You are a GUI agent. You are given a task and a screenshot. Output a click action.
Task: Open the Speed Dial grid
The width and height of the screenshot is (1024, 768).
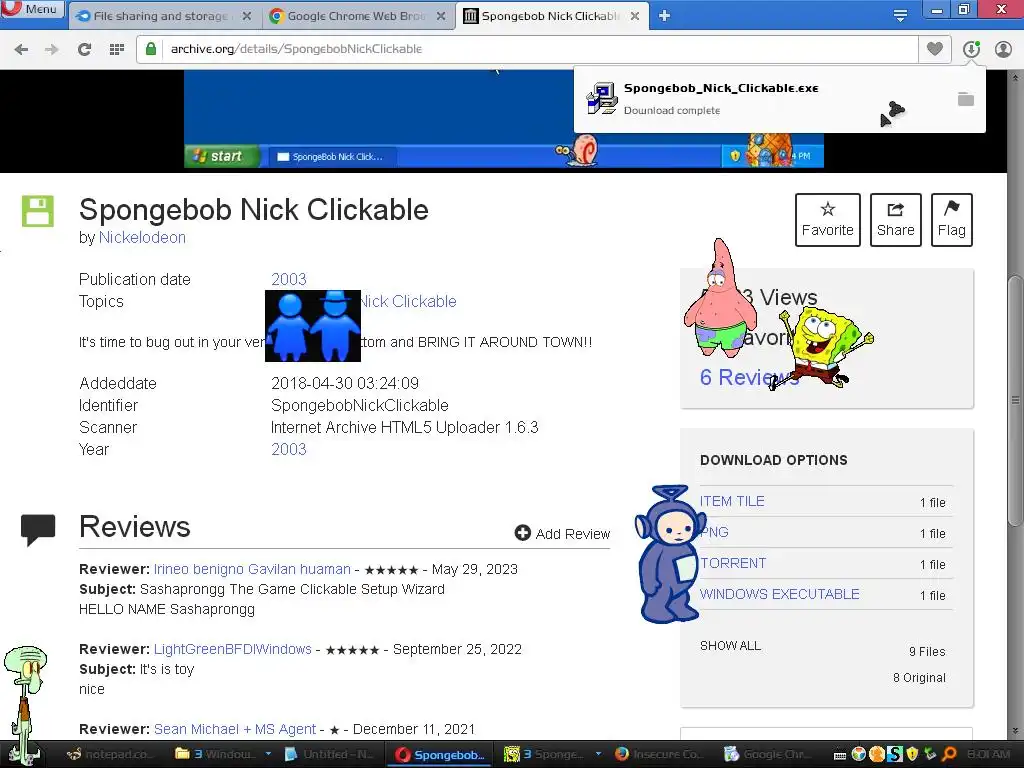click(x=117, y=49)
